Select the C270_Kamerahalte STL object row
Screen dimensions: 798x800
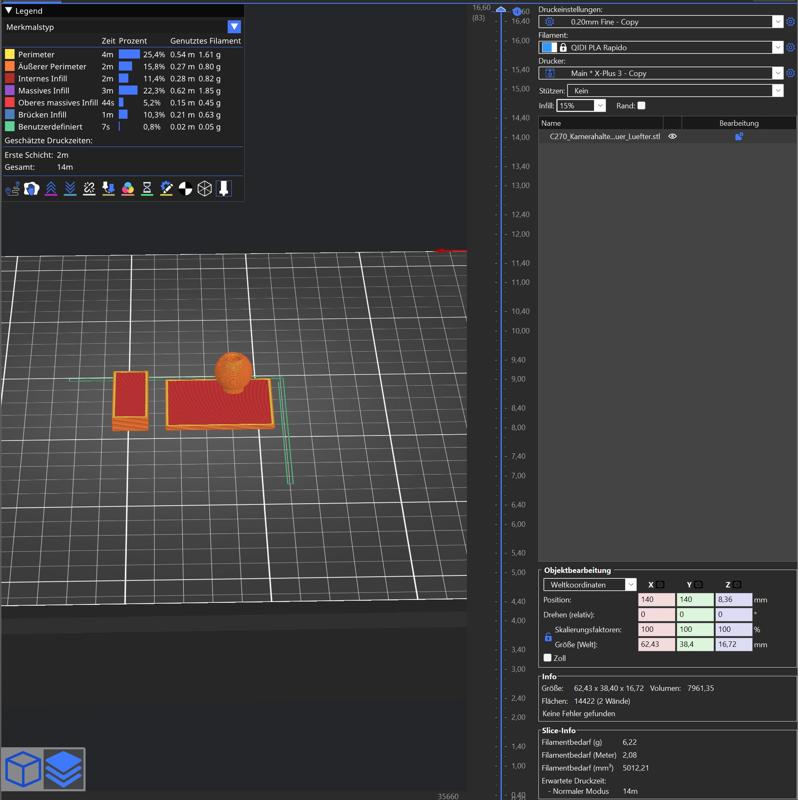(604, 137)
